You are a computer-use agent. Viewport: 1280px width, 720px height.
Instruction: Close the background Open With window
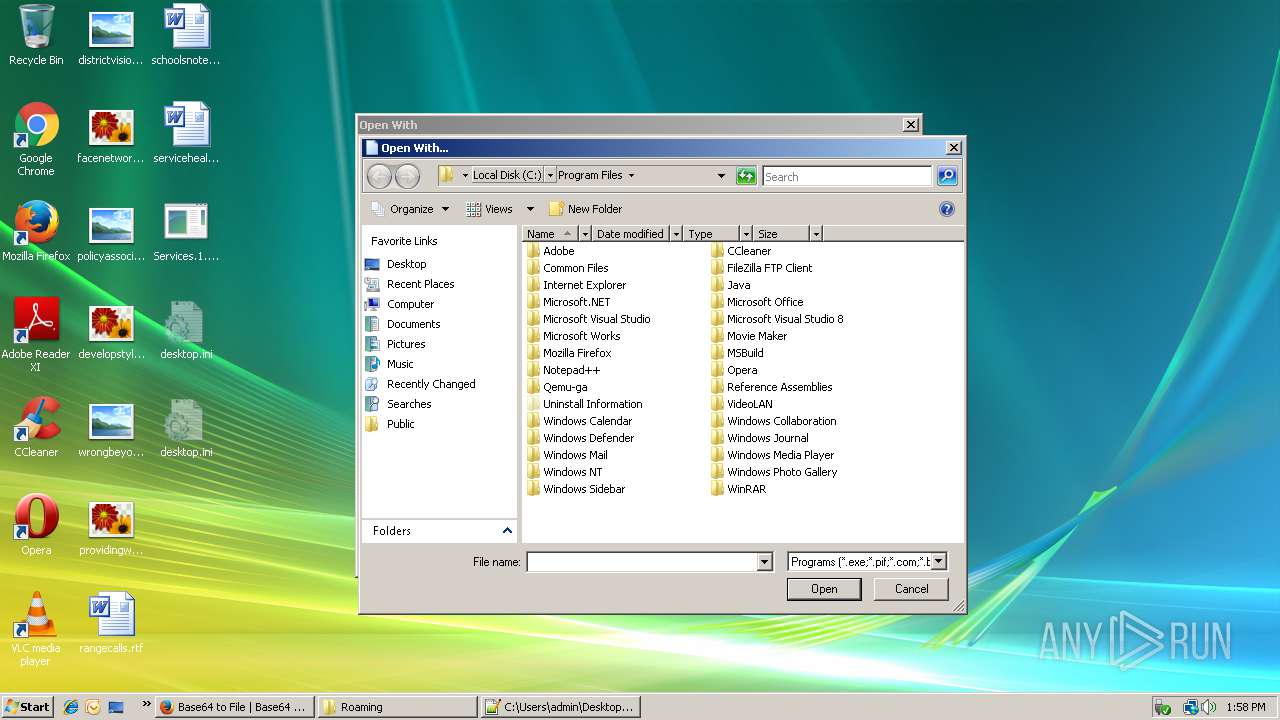pos(910,125)
